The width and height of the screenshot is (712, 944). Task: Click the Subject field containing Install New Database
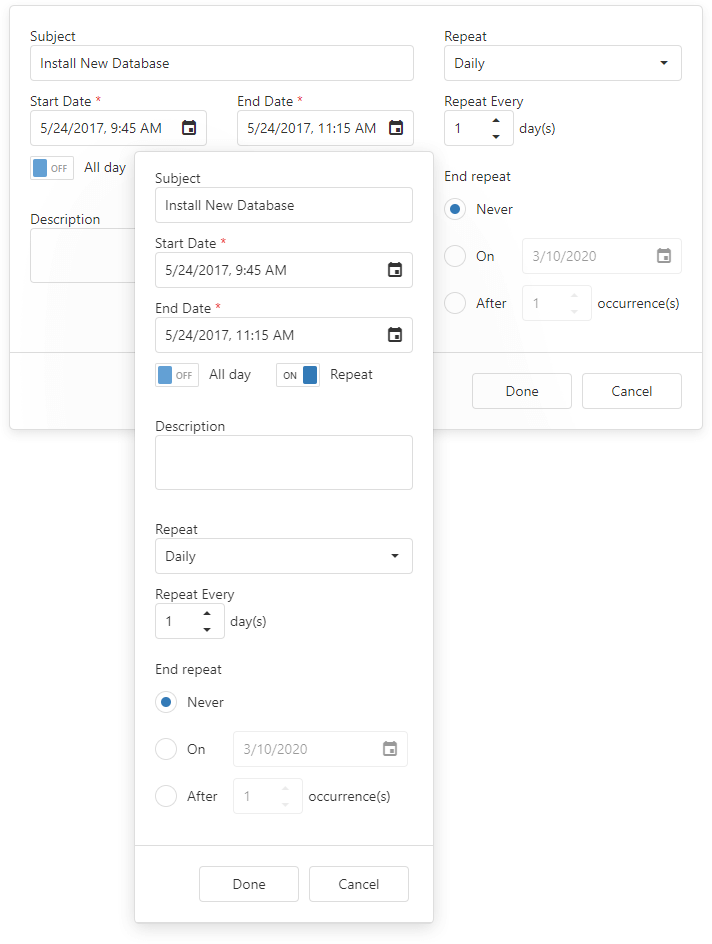click(283, 205)
